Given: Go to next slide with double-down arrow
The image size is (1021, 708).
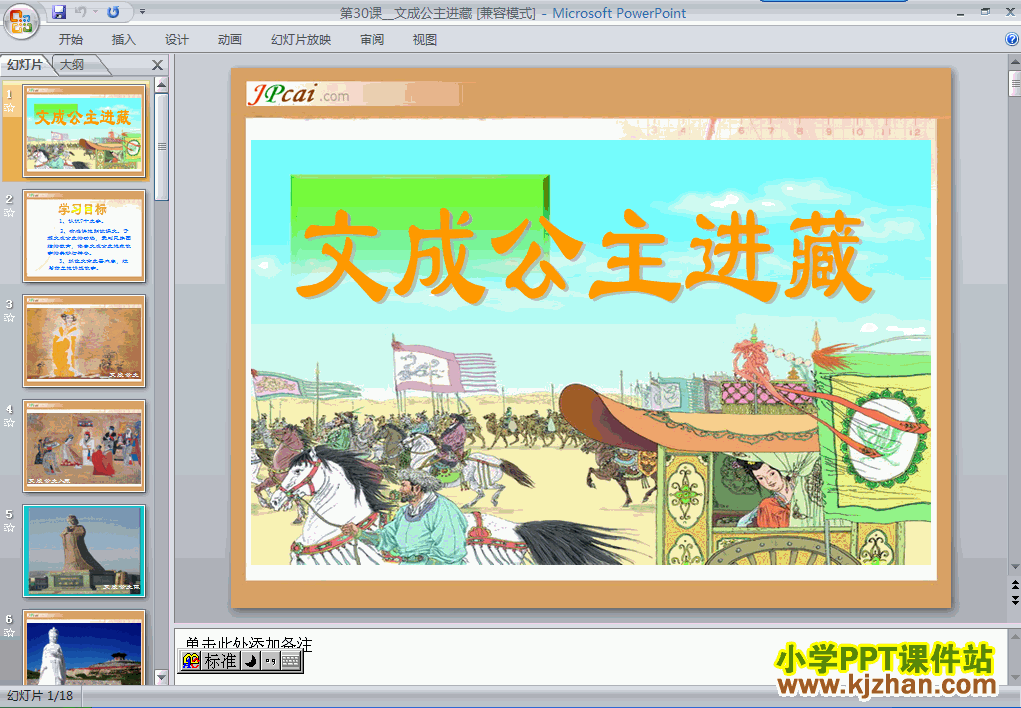Looking at the screenshot, I should coord(1014,599).
